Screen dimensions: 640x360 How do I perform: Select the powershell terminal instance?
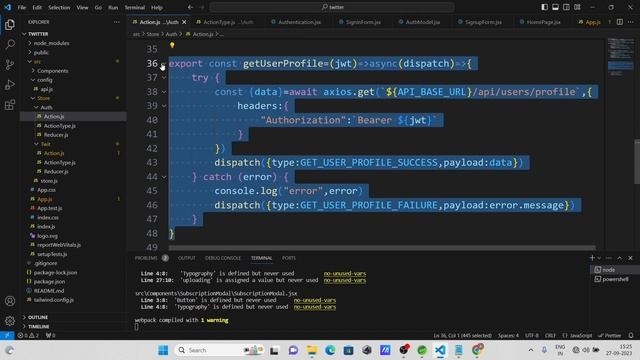tap(615, 279)
